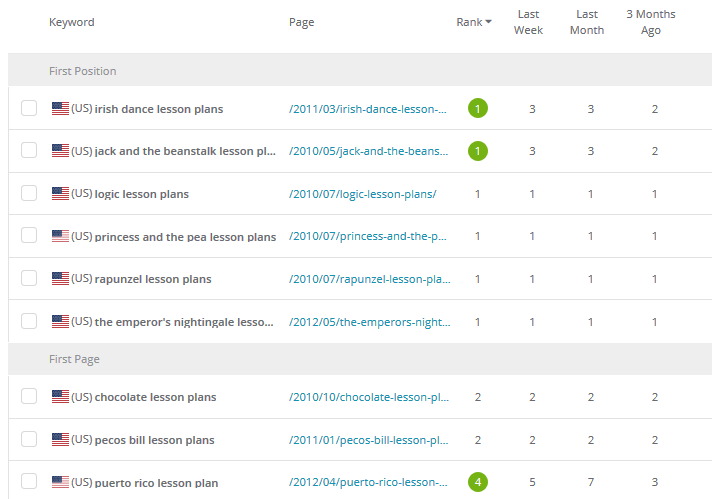Select the checkbox for the emperor's nightingale row
712x499 pixels.
[x=29, y=321]
